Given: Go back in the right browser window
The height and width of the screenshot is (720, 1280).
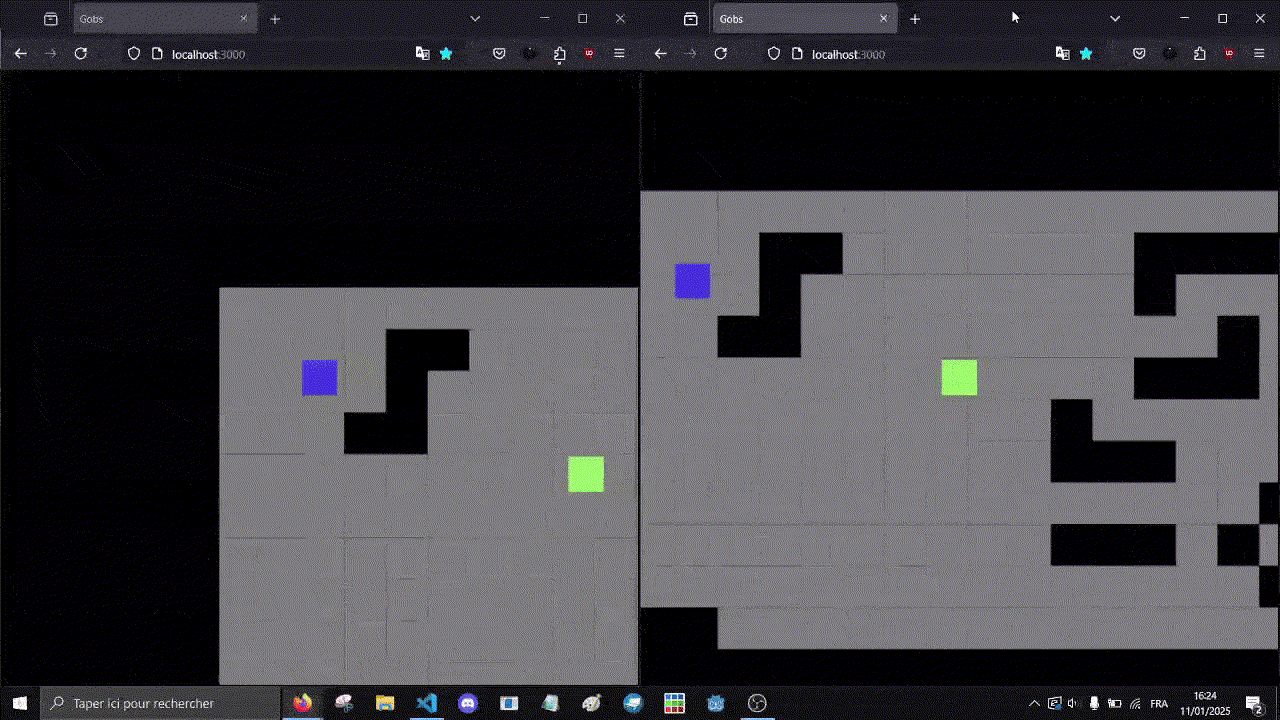Looking at the screenshot, I should pyautogui.click(x=660, y=54).
